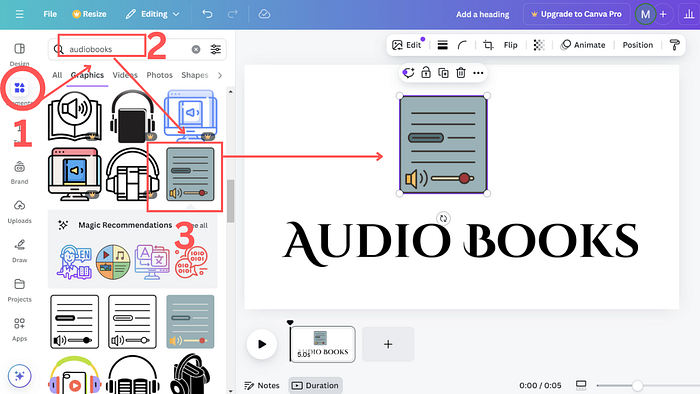Viewport: 700px width, 394px height.
Task: Select the blue monitor audiobook graphic
Action: point(191,116)
